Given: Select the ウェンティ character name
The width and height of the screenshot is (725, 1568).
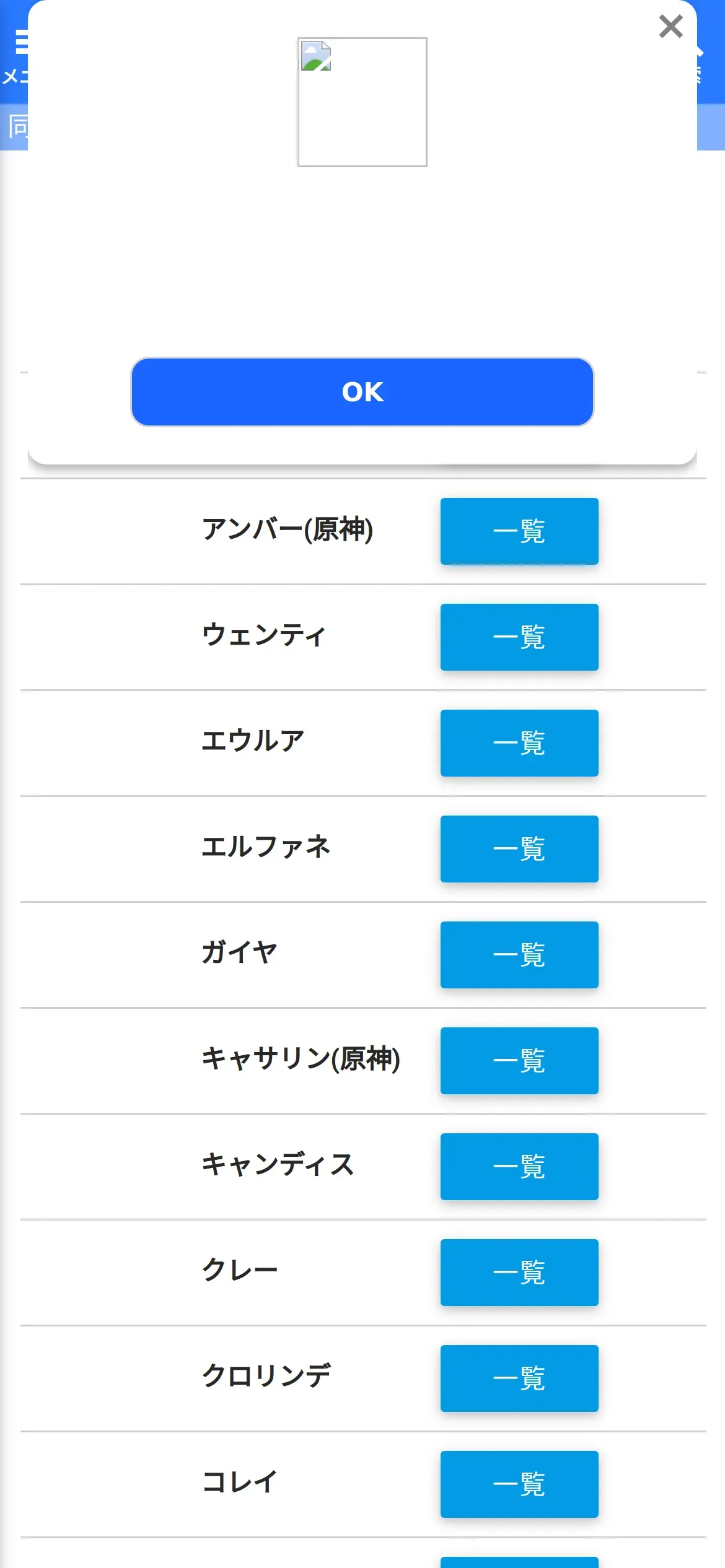Looking at the screenshot, I should coord(264,635).
